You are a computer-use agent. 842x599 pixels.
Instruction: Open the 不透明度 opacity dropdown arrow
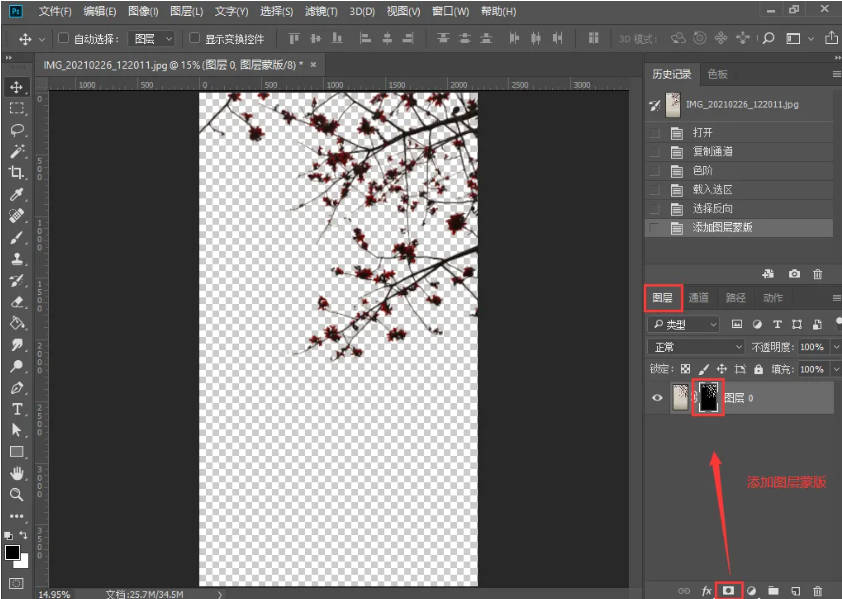(x=836, y=347)
